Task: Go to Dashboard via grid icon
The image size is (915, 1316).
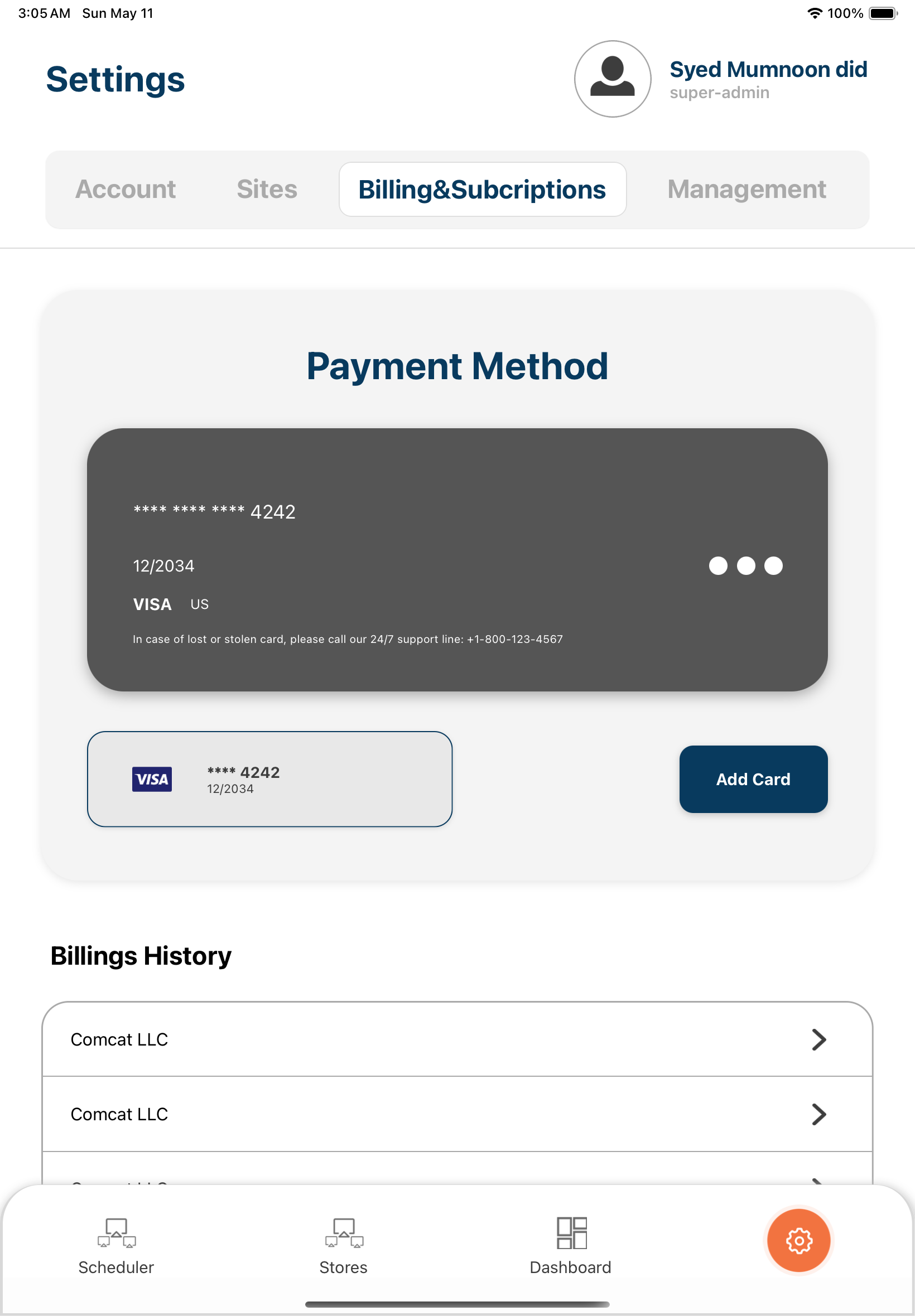Action: point(571,1233)
